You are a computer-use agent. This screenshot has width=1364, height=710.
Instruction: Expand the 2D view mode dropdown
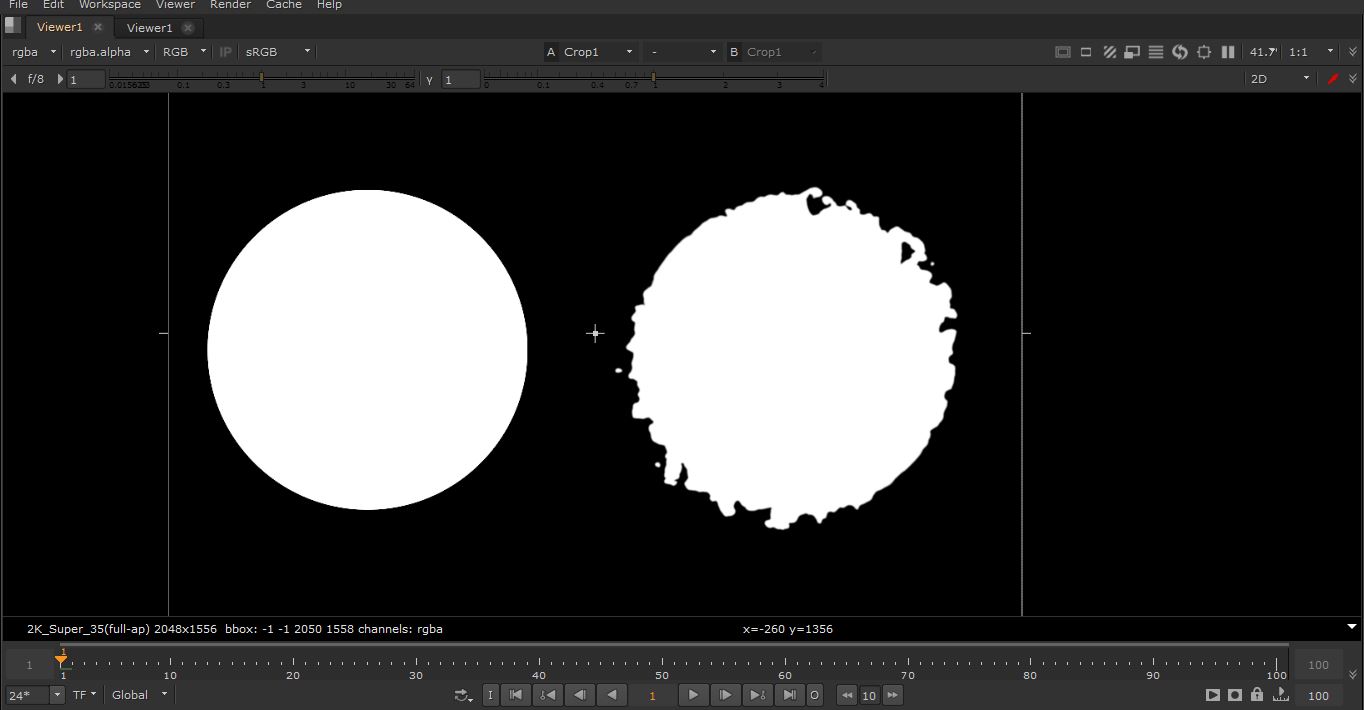click(x=1279, y=79)
